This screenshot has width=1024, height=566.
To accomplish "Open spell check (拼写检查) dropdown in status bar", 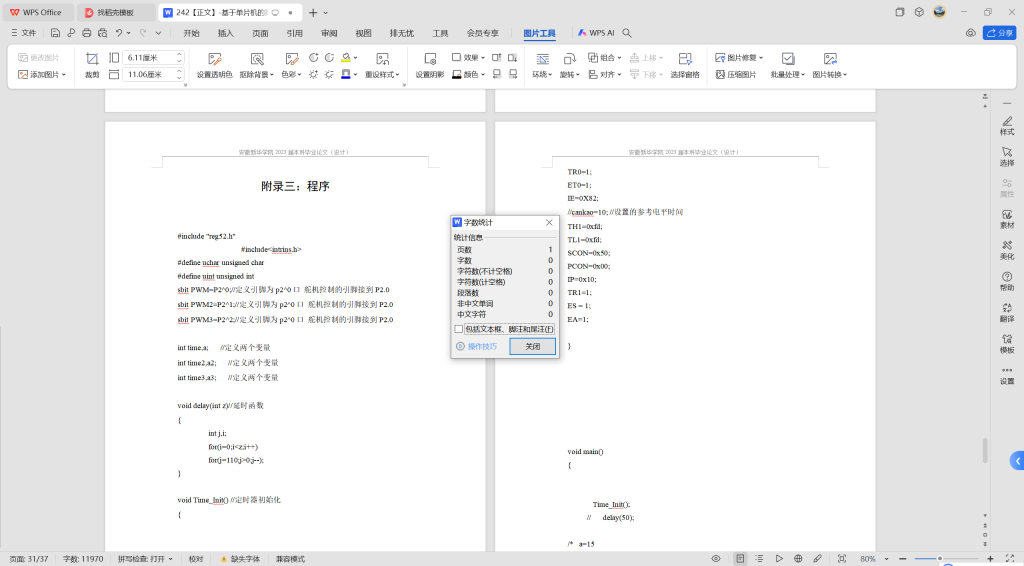I will tap(145, 559).
